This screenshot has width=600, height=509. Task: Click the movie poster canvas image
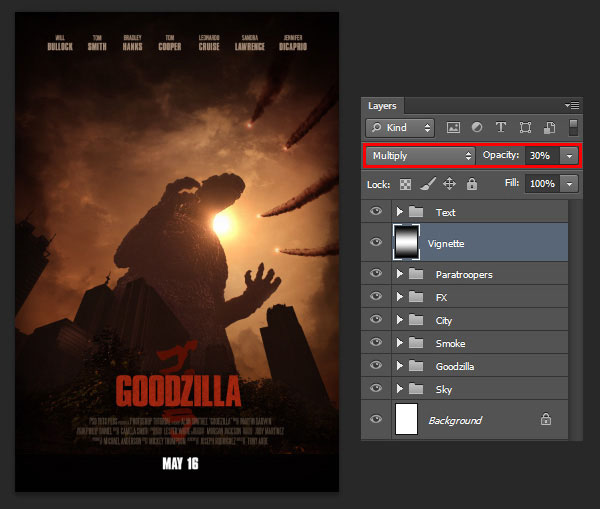(x=177, y=252)
